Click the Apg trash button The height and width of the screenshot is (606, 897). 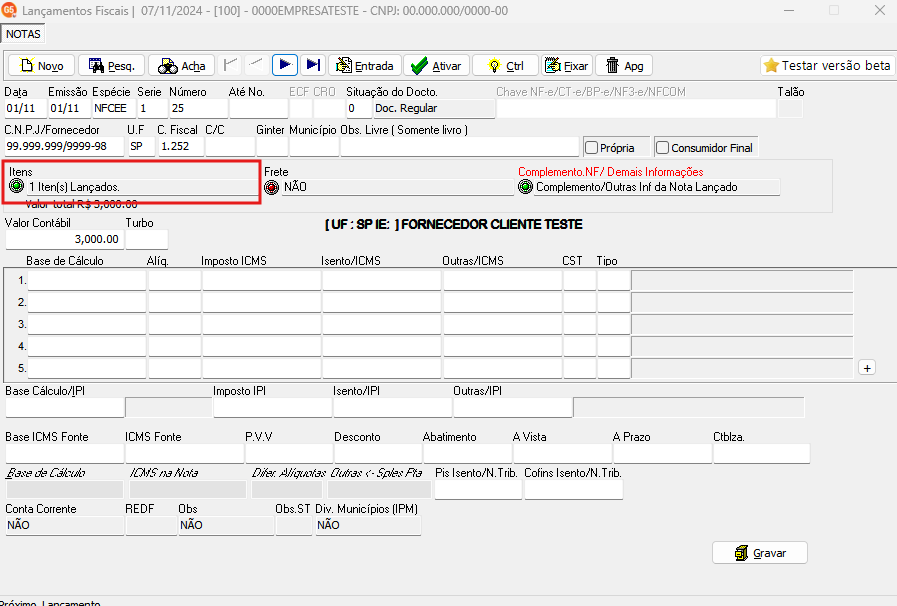pos(624,66)
